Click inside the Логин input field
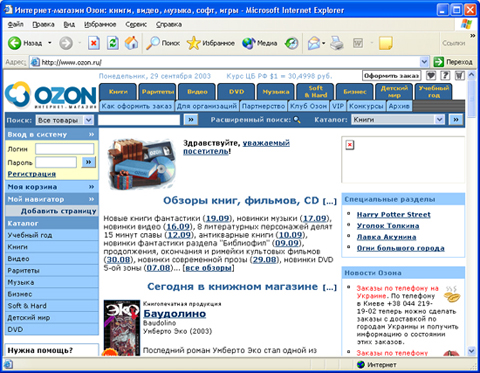This screenshot has width=480, height=373. 65,149
